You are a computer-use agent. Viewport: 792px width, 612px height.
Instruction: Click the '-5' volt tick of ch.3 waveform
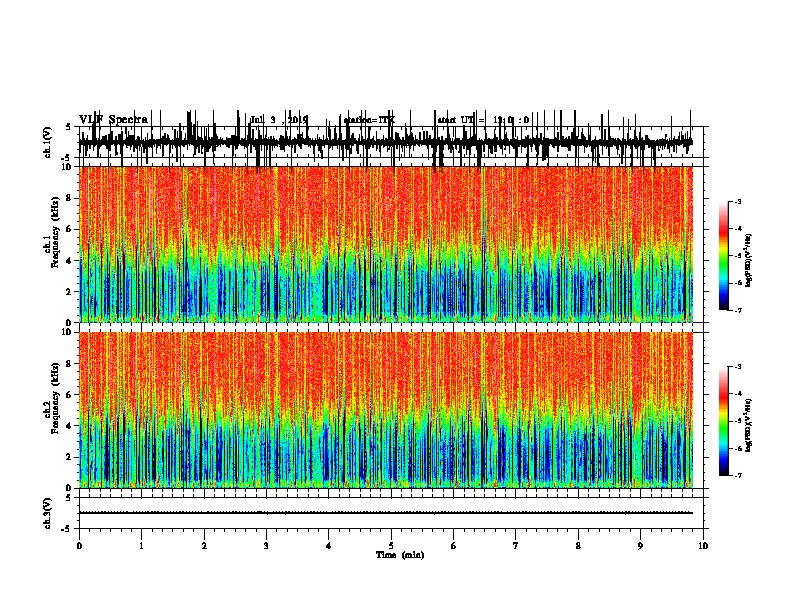tap(67, 529)
